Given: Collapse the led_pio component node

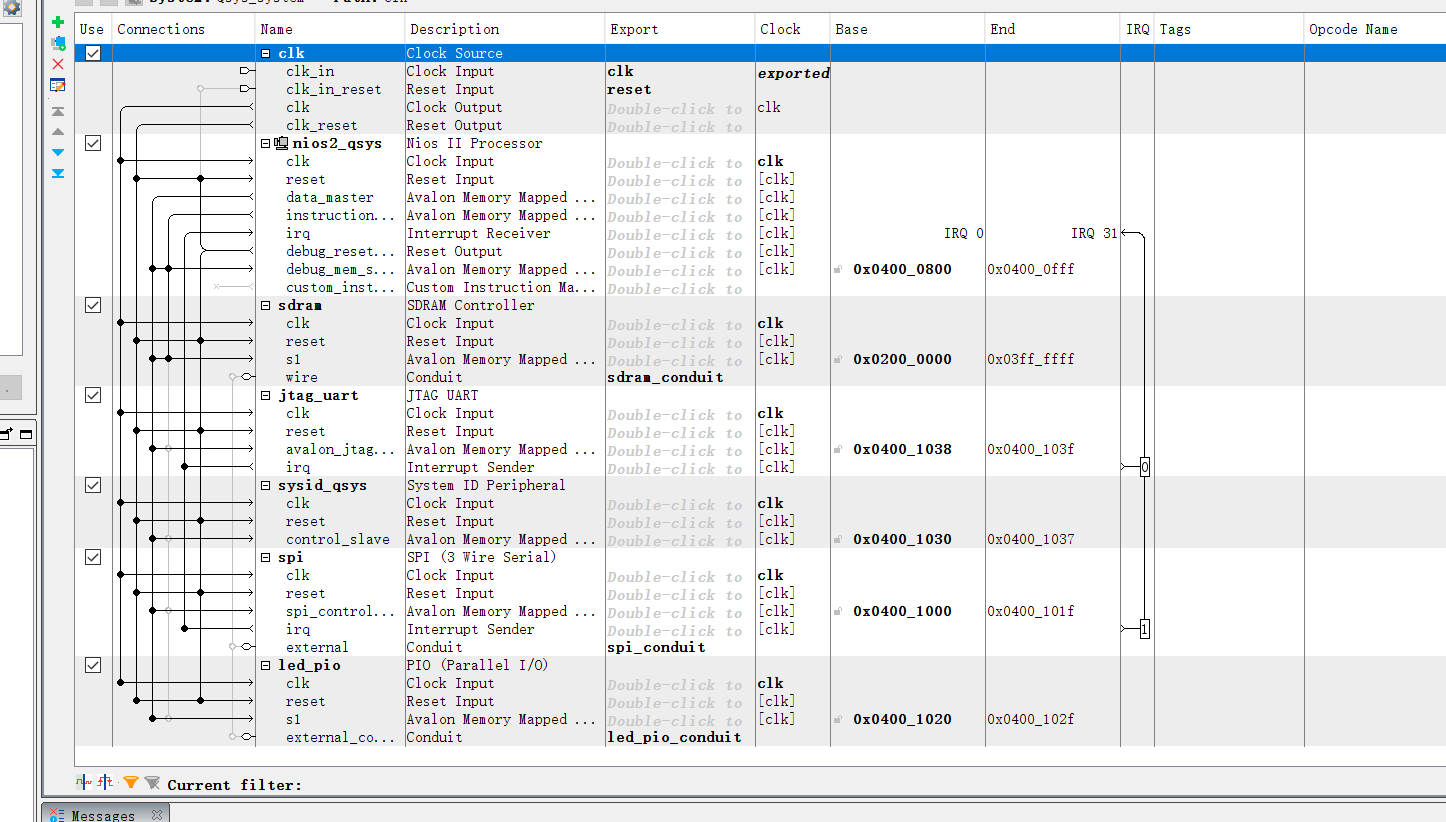Looking at the screenshot, I should pos(266,666).
